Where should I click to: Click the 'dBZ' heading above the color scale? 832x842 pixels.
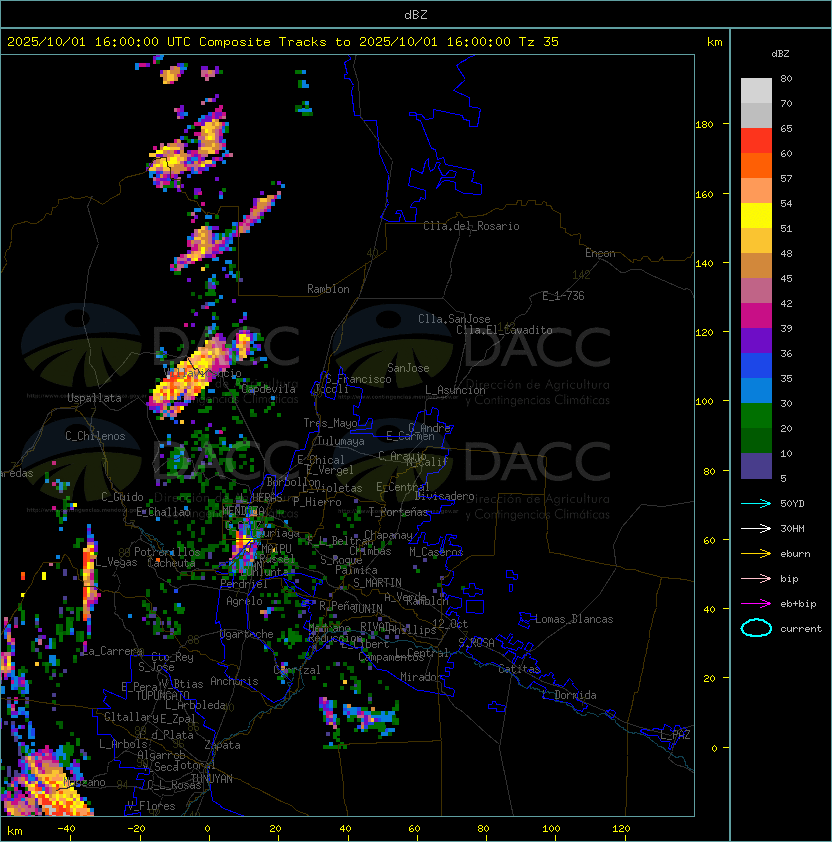[x=780, y=54]
